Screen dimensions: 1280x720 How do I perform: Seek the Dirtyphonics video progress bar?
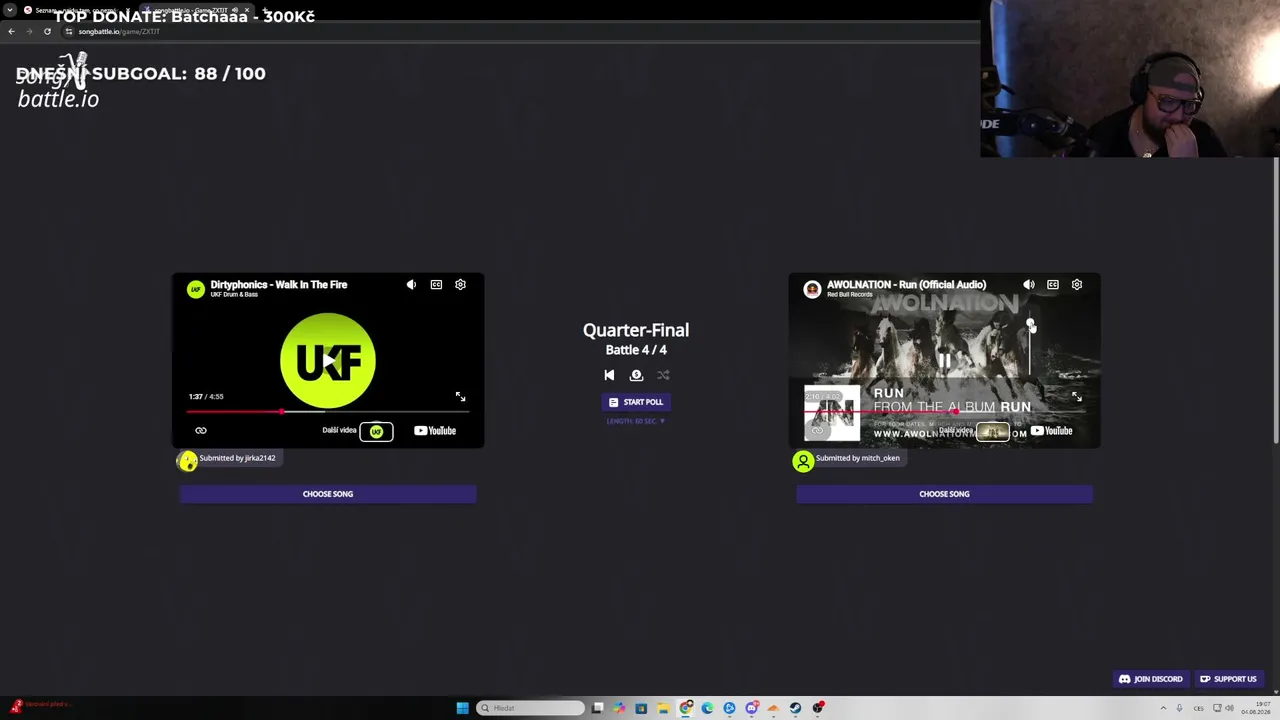328,411
